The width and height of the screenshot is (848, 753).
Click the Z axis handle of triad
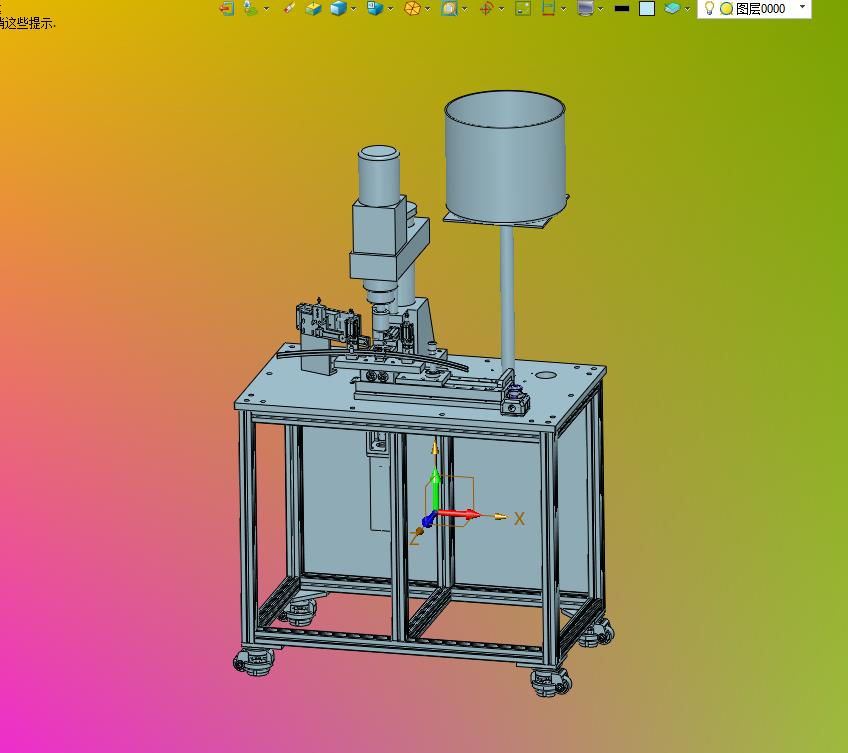(419, 532)
